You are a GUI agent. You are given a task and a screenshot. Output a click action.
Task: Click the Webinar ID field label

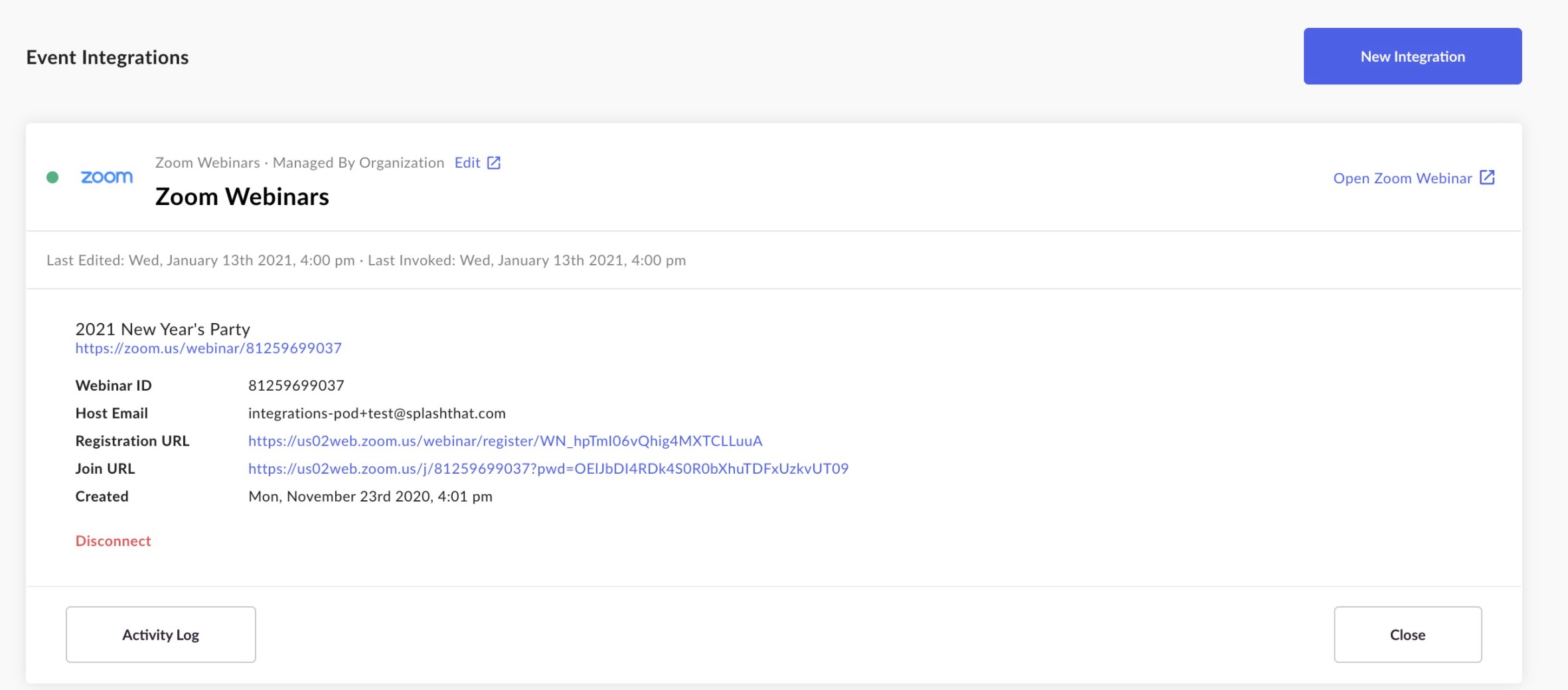(x=114, y=385)
